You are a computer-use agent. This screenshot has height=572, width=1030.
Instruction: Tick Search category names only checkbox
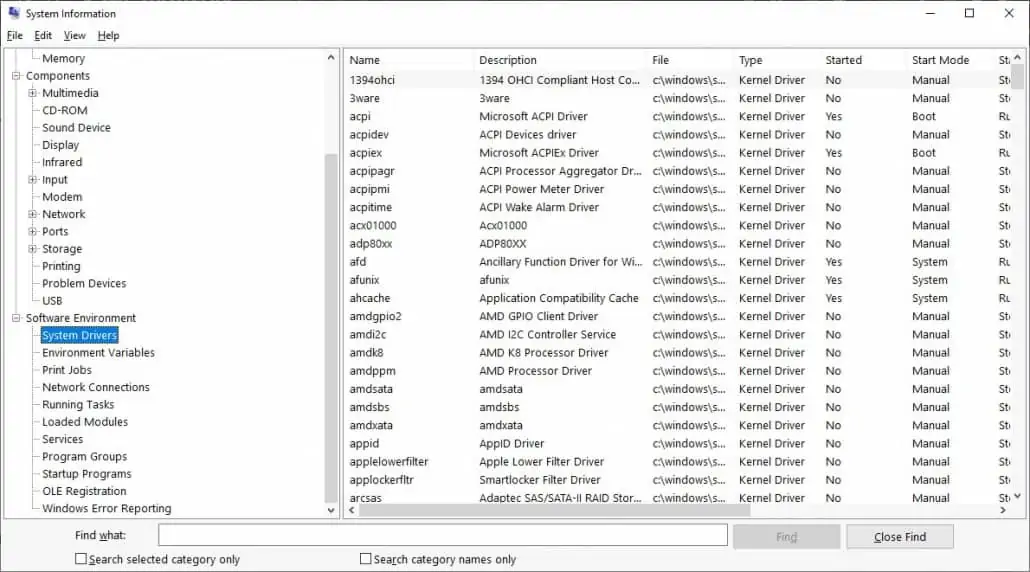click(366, 559)
